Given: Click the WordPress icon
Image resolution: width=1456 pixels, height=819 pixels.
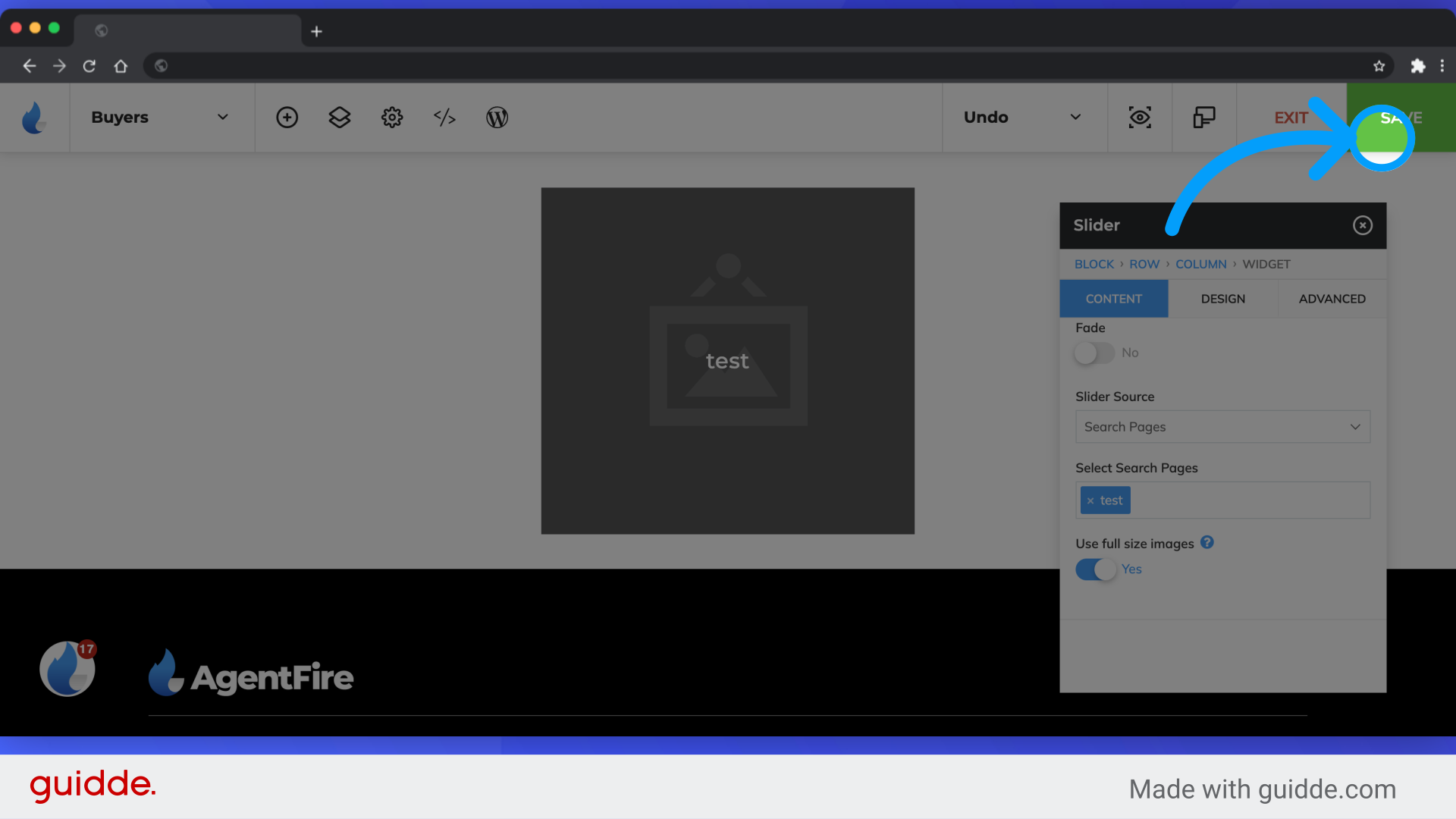Looking at the screenshot, I should [x=497, y=118].
